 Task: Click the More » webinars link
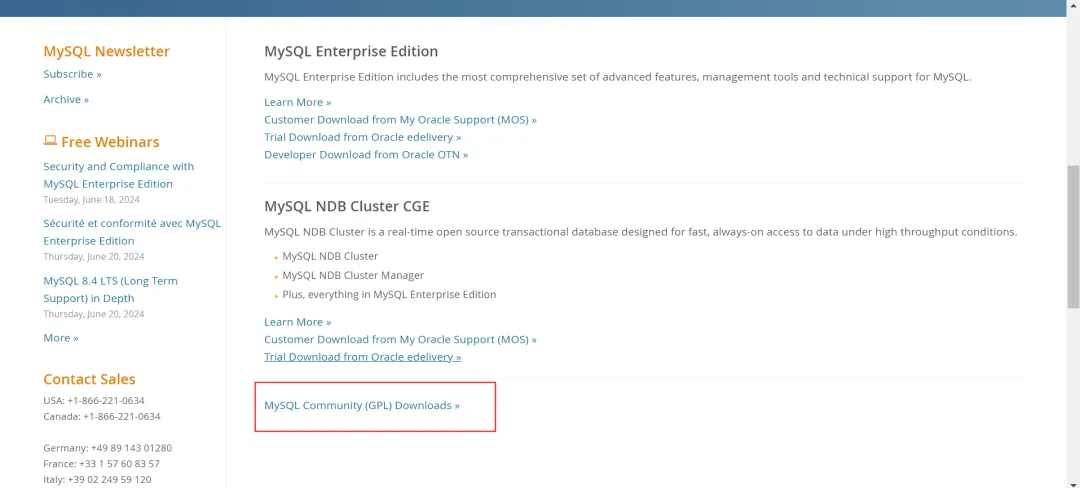(x=61, y=337)
